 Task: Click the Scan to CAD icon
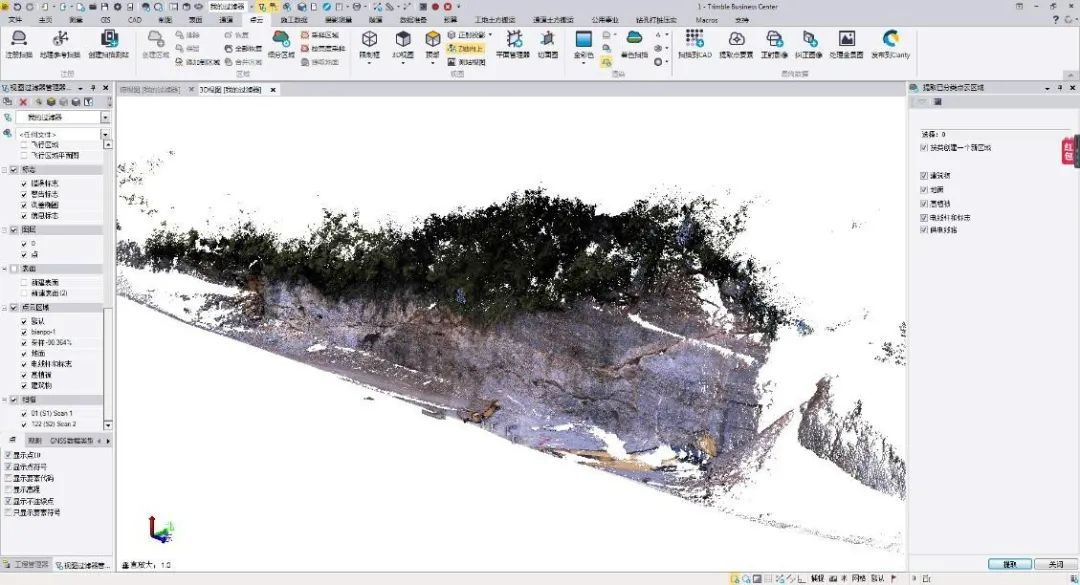pos(694,40)
